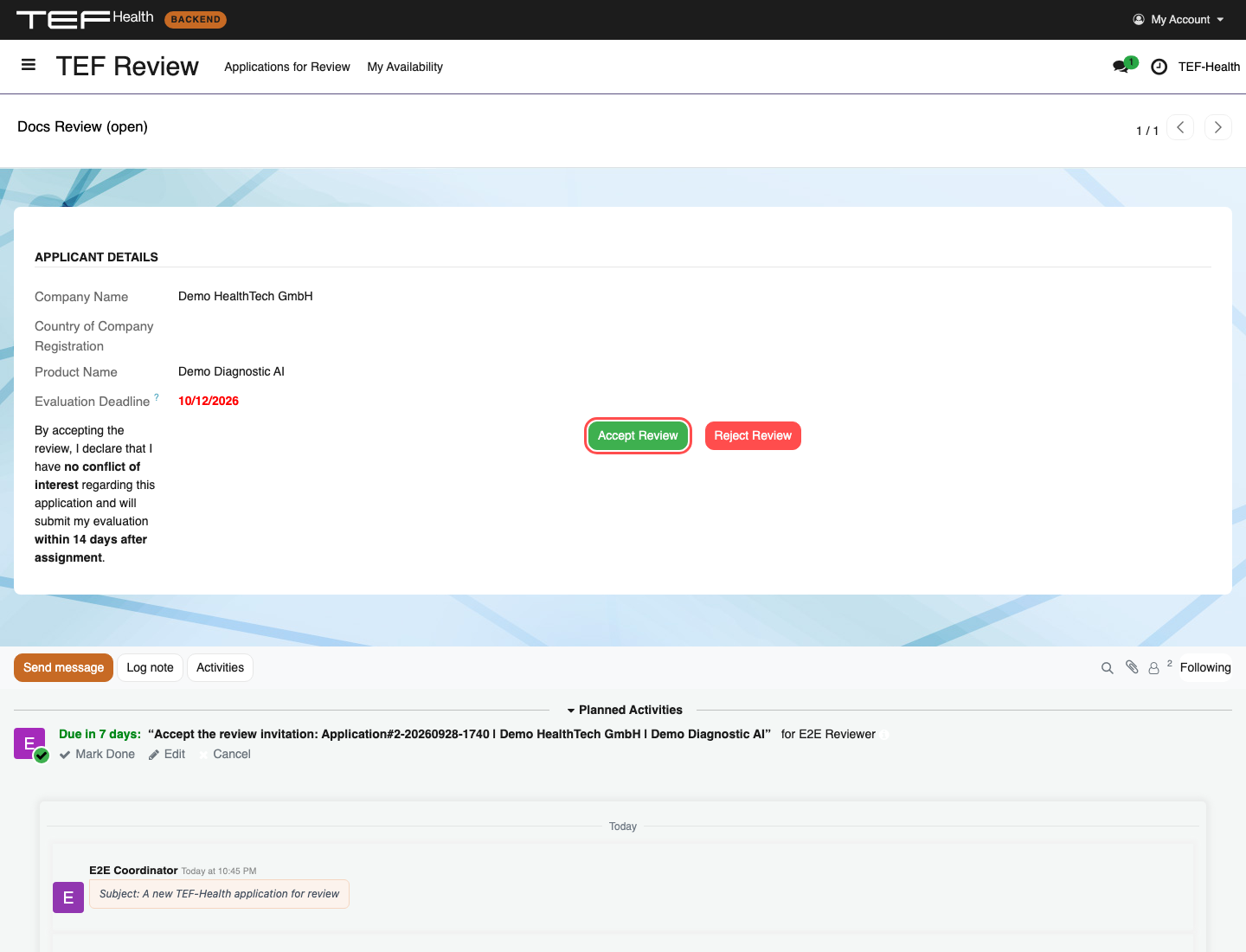
Task: Go to previous record arrow
Action: pos(1180,127)
